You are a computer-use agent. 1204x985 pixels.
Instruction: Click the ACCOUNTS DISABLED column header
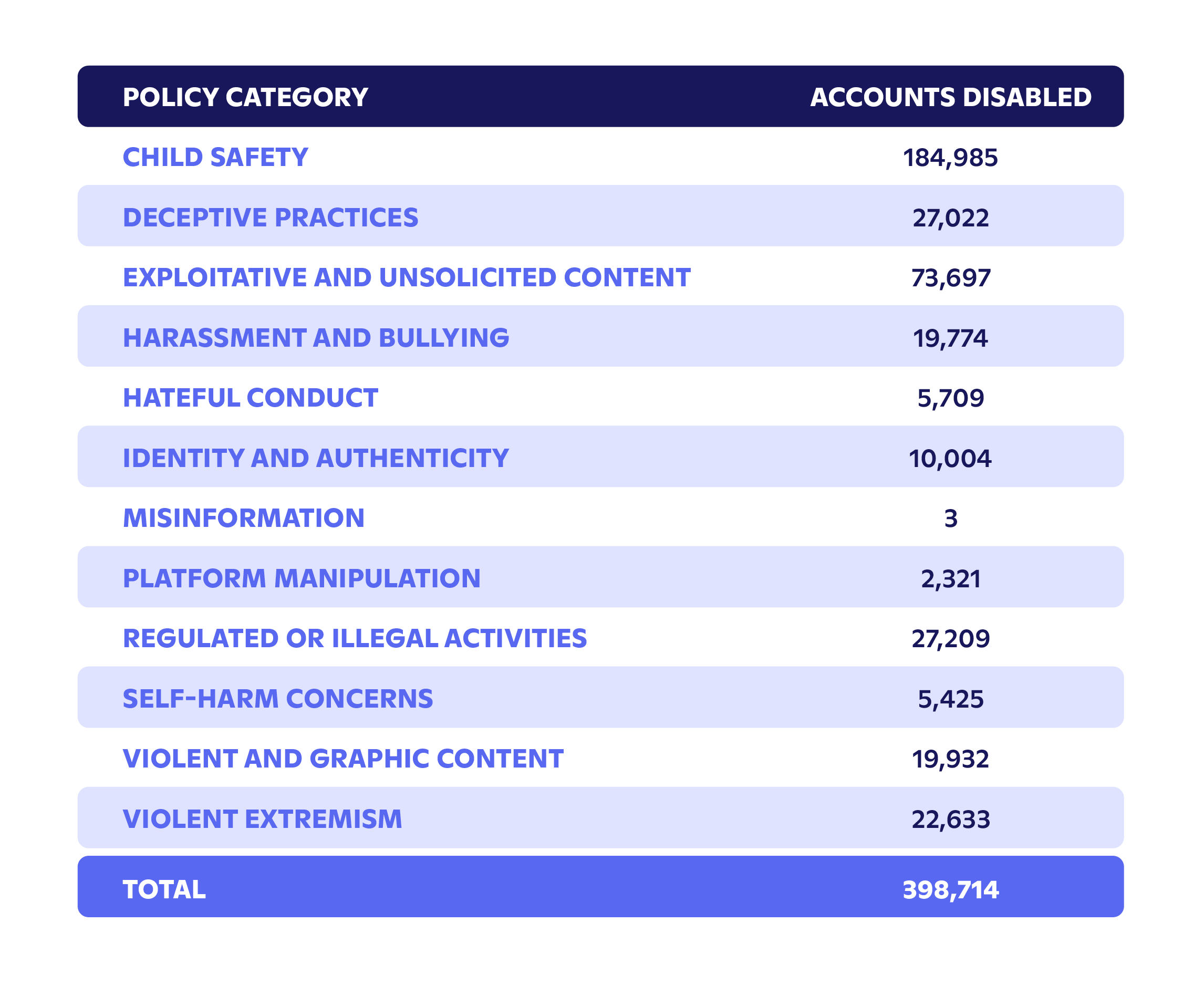coord(950,97)
